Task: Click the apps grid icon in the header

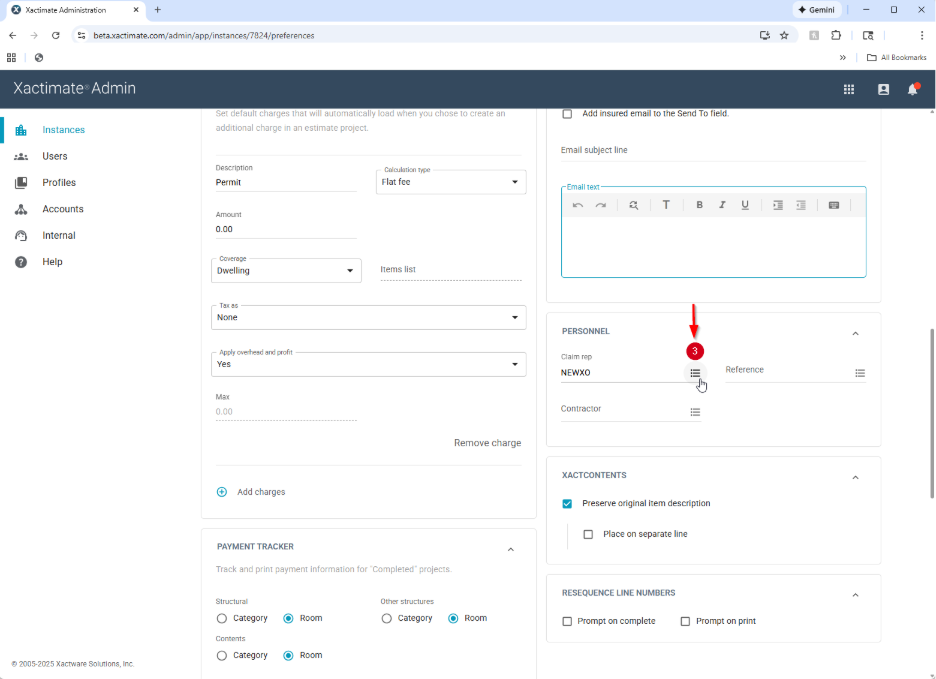Action: tap(848, 89)
